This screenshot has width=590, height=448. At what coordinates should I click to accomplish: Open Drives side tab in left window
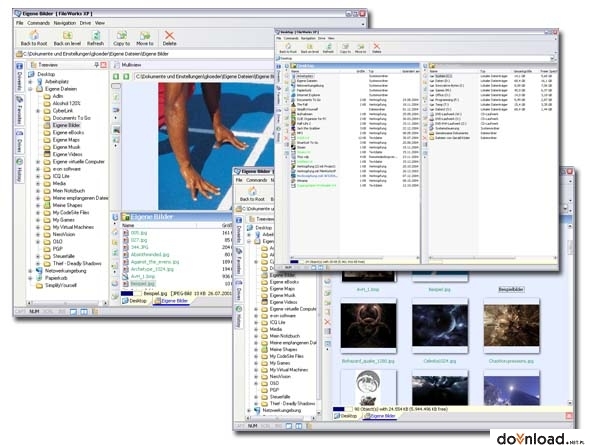(19, 141)
